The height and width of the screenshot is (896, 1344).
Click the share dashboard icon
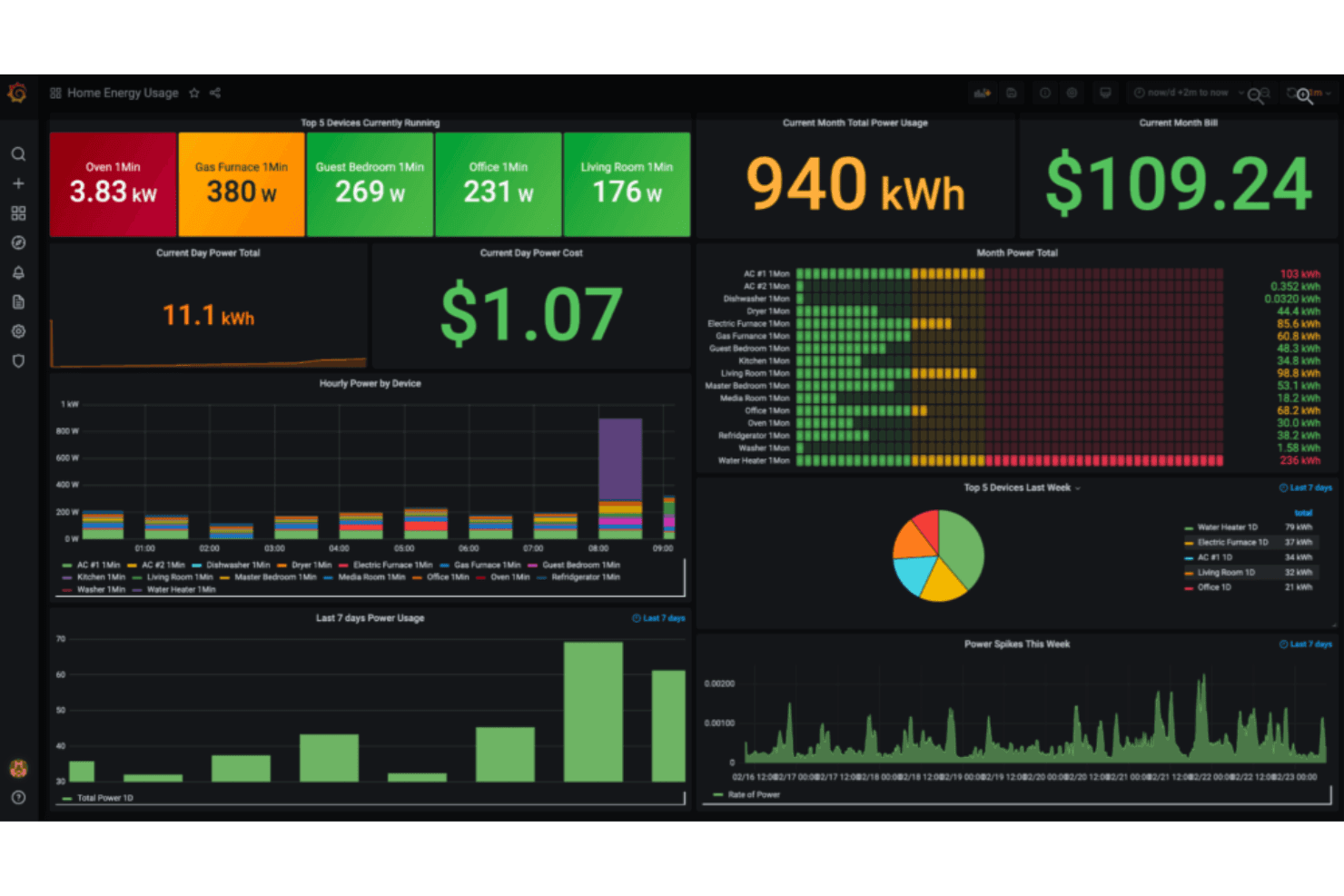tap(215, 93)
